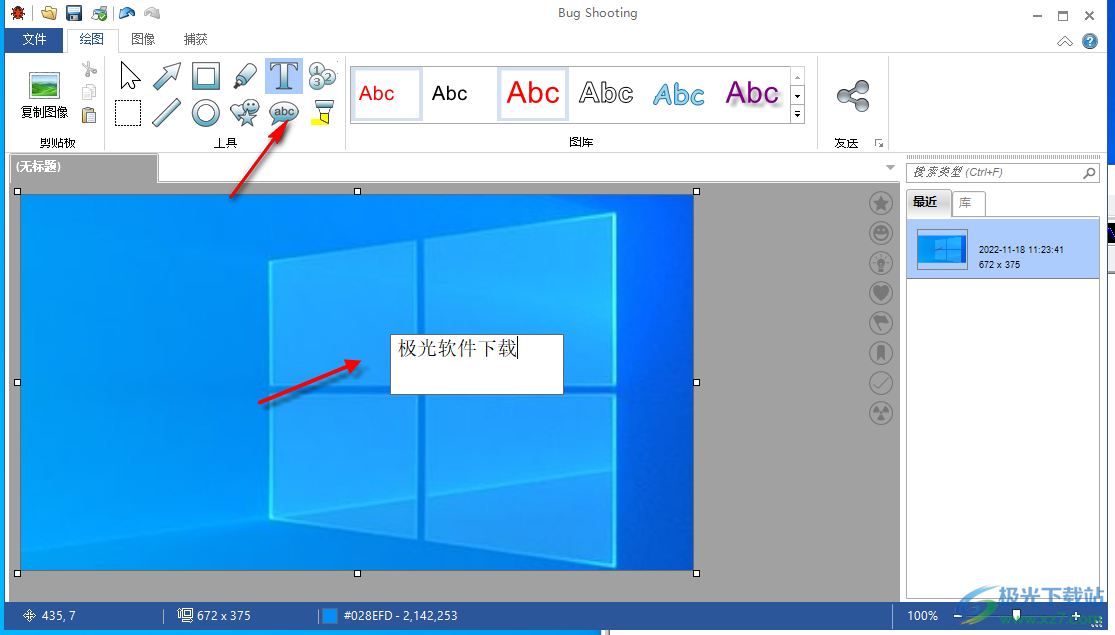Insert the radiation warning stamp

coord(881,412)
